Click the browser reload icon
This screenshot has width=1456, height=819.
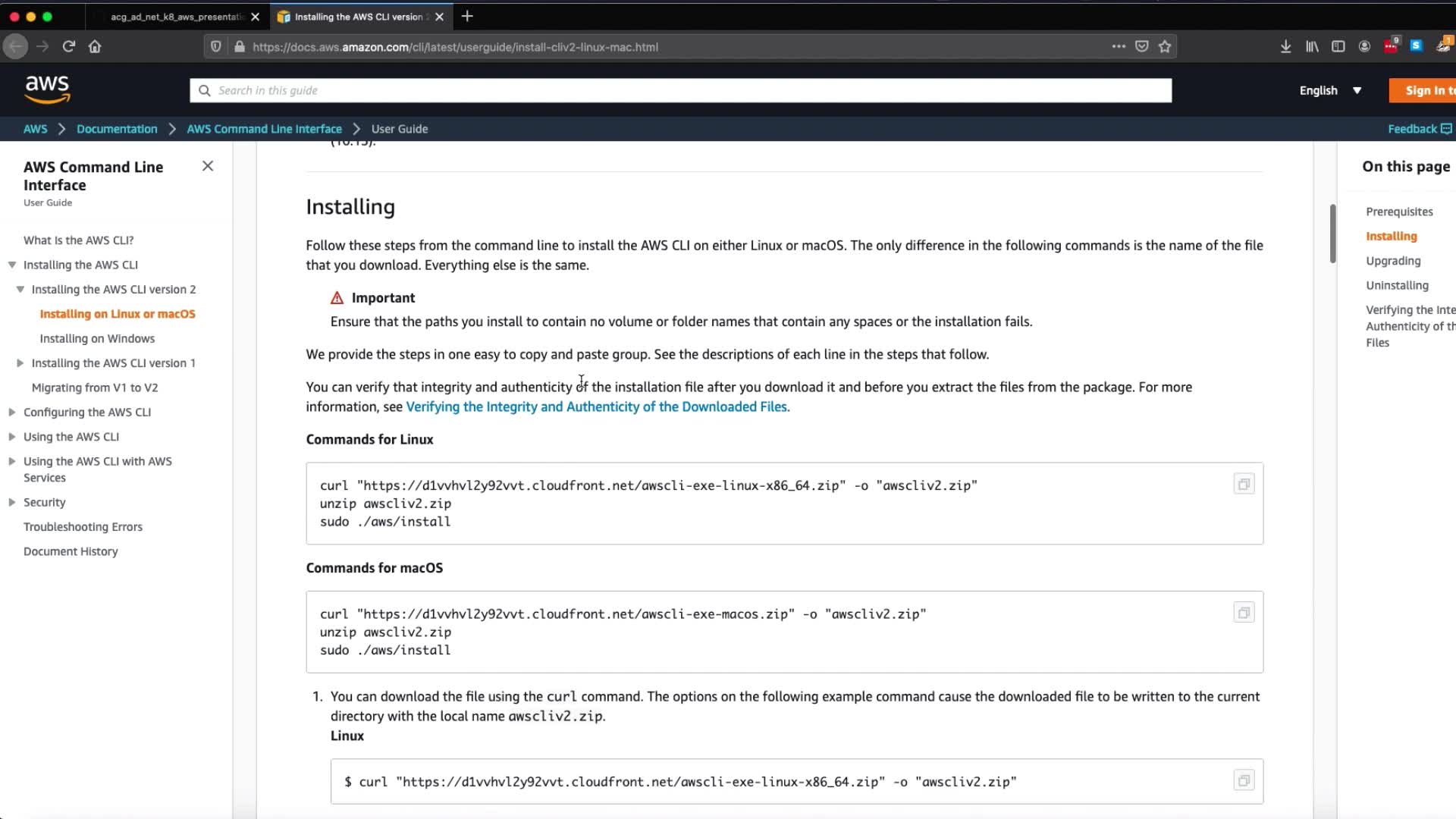tap(68, 46)
